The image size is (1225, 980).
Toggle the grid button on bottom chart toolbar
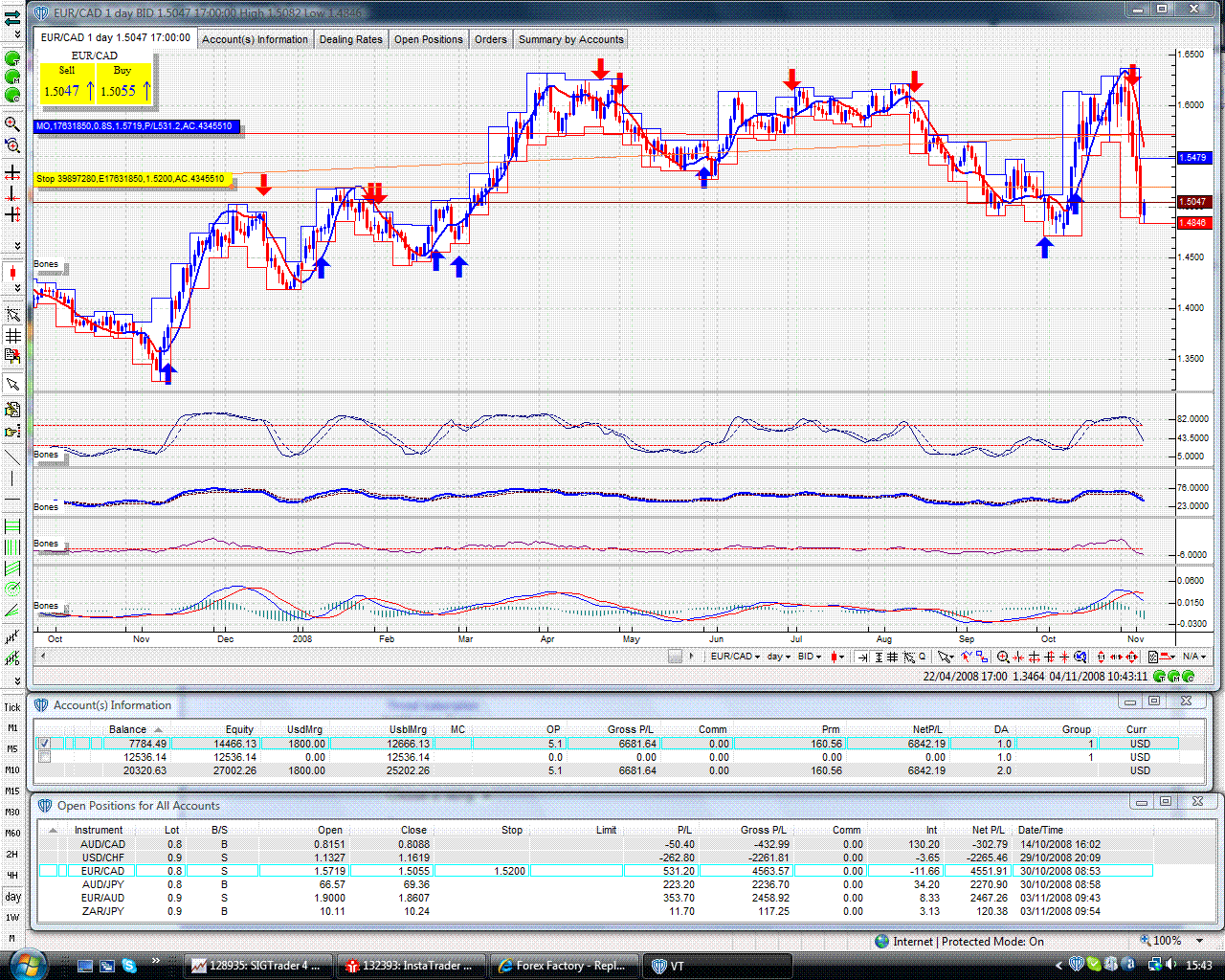click(x=892, y=657)
